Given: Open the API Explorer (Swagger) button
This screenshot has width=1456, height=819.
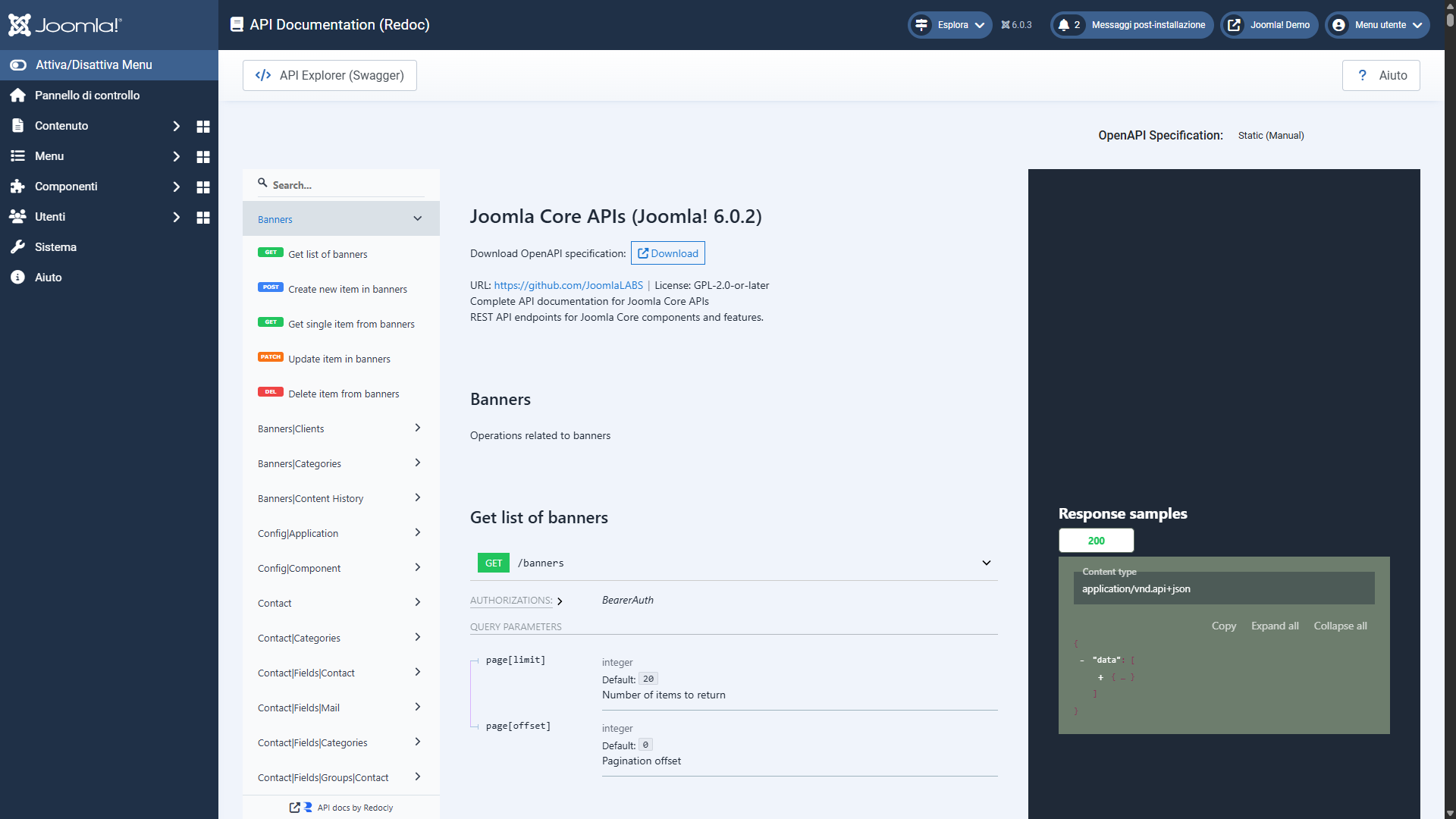Looking at the screenshot, I should click(x=329, y=75).
